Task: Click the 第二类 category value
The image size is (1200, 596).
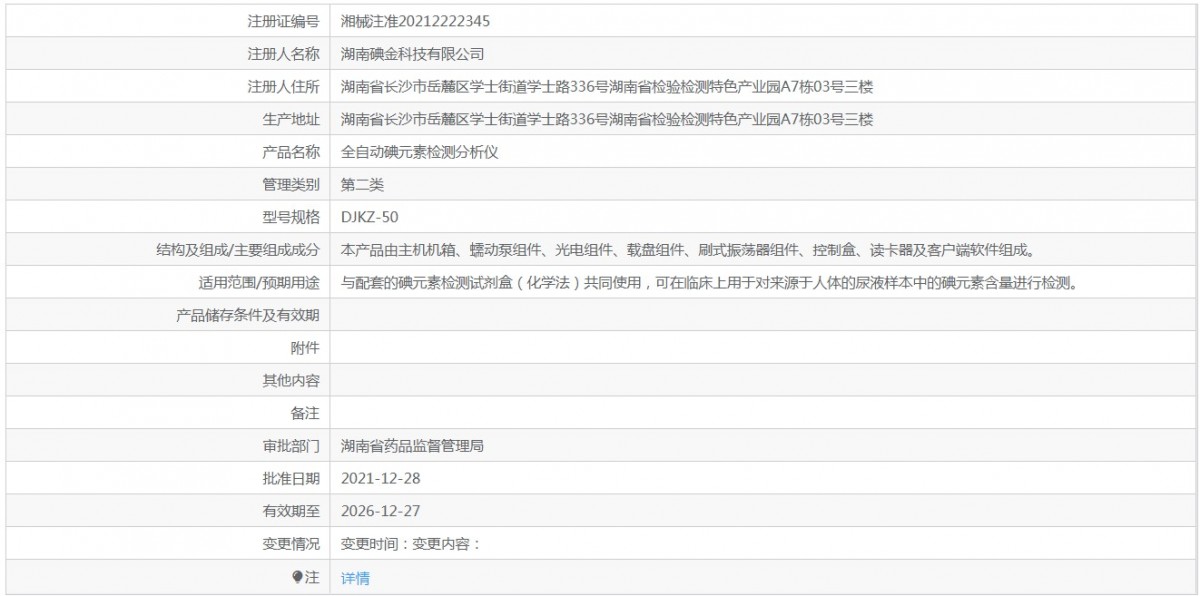Action: 362,185
